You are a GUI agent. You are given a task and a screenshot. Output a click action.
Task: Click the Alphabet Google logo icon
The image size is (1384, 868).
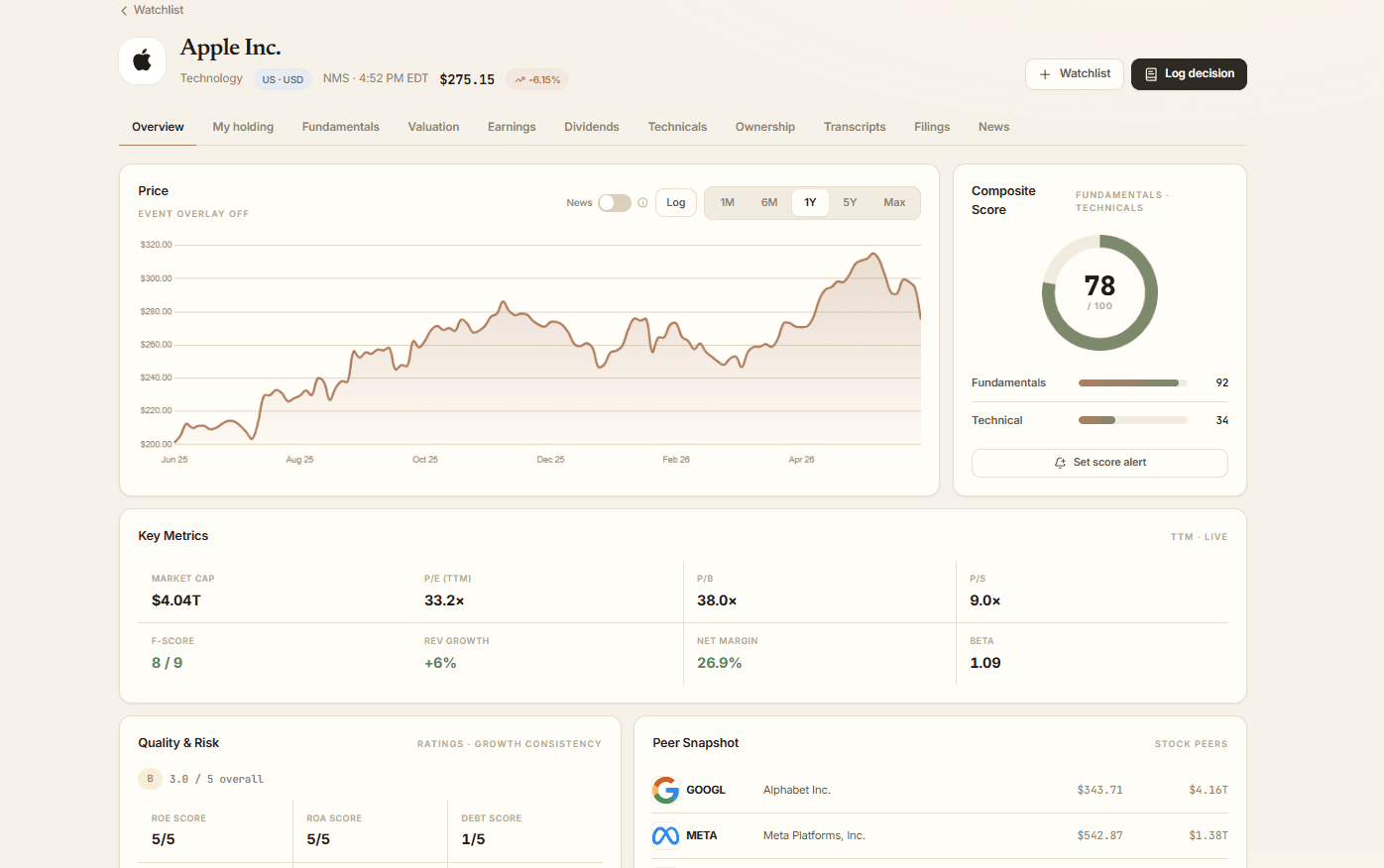click(665, 790)
